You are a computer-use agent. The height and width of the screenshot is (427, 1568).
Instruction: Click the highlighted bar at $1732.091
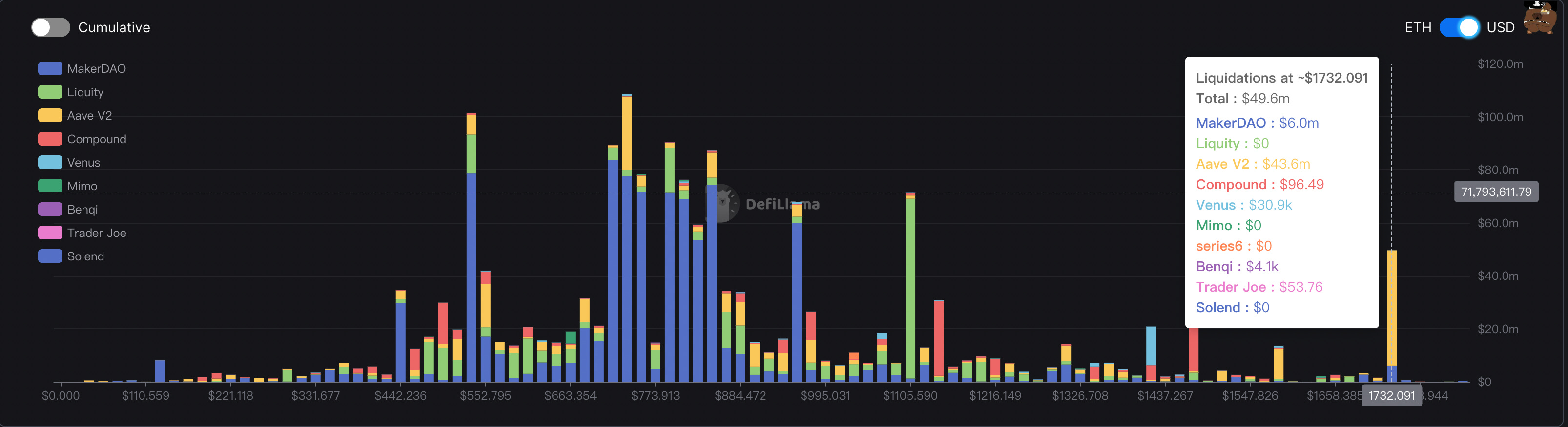1391,316
